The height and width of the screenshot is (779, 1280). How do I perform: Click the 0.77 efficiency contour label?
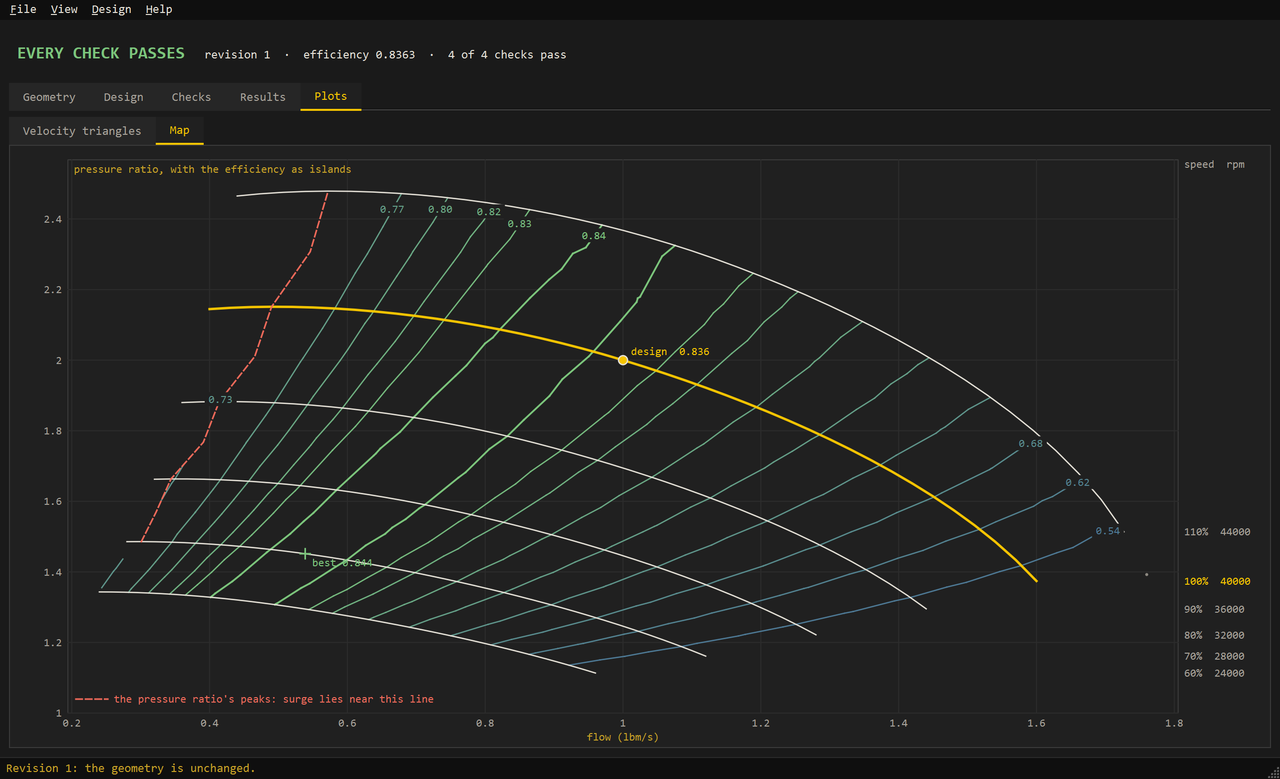(392, 210)
